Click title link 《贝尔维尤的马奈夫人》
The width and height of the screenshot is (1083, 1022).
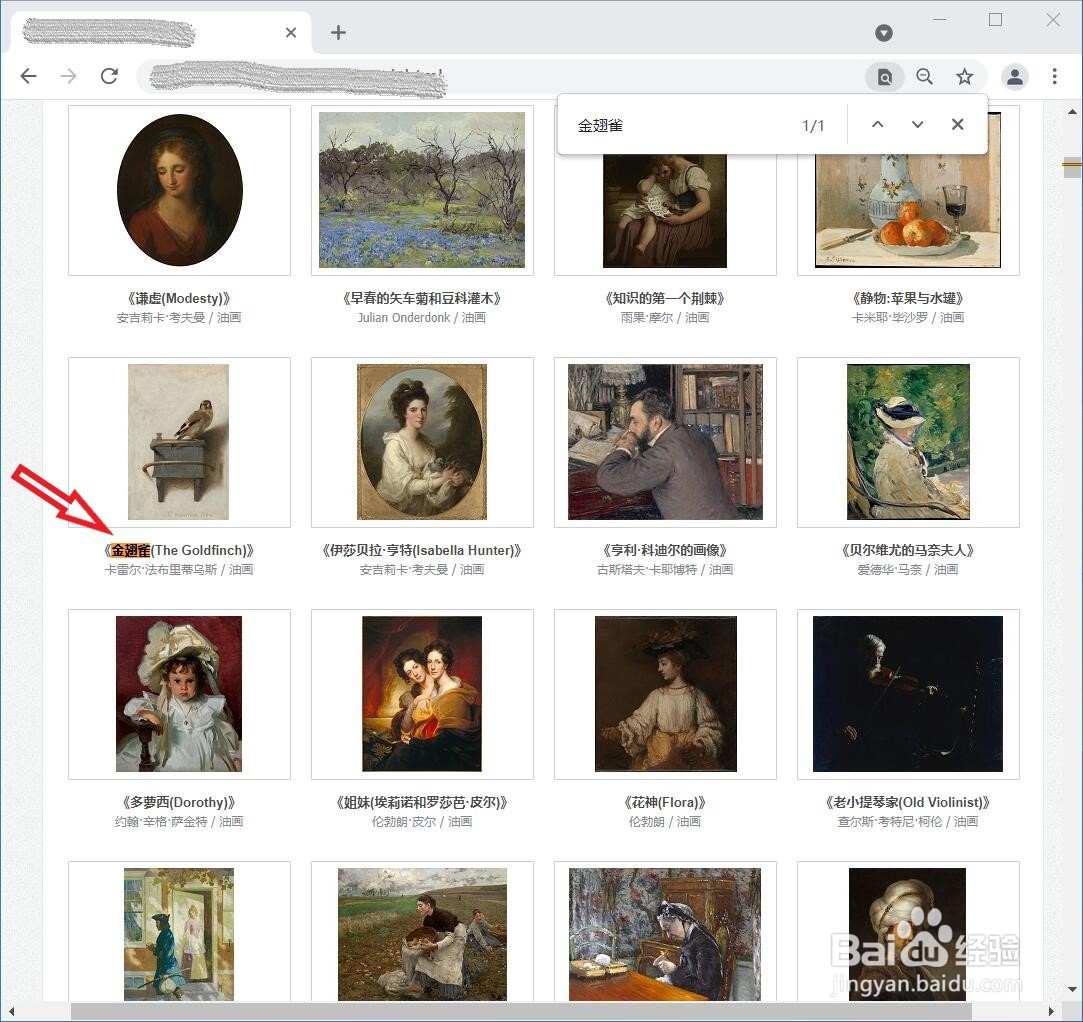coord(908,550)
